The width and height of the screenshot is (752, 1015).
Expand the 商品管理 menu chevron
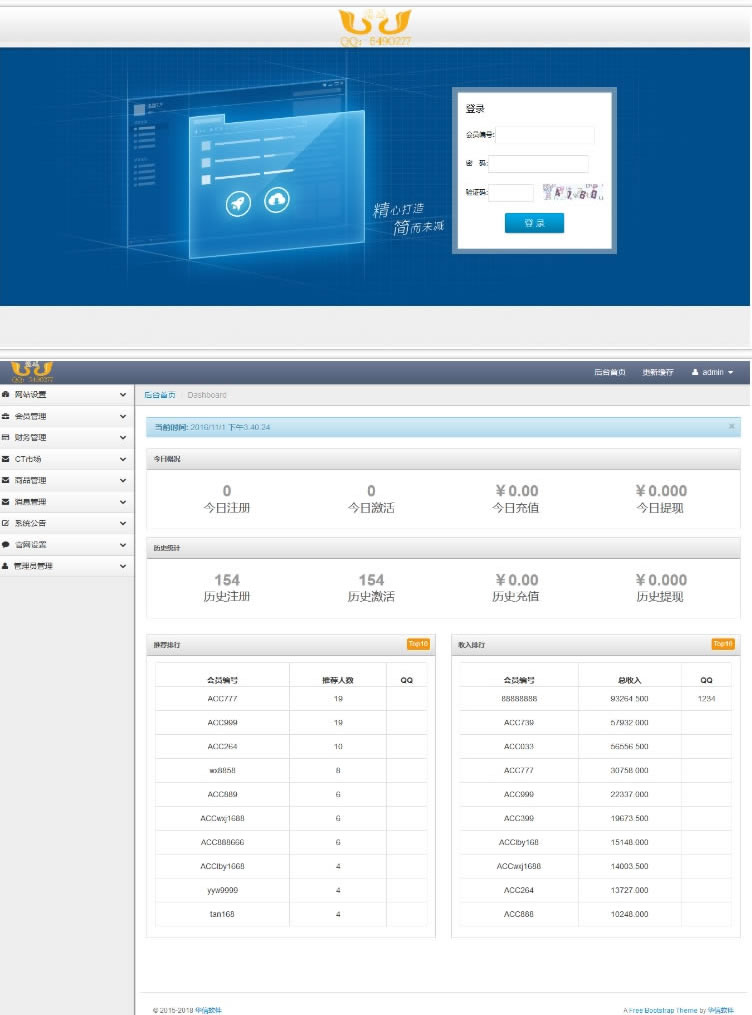point(123,480)
